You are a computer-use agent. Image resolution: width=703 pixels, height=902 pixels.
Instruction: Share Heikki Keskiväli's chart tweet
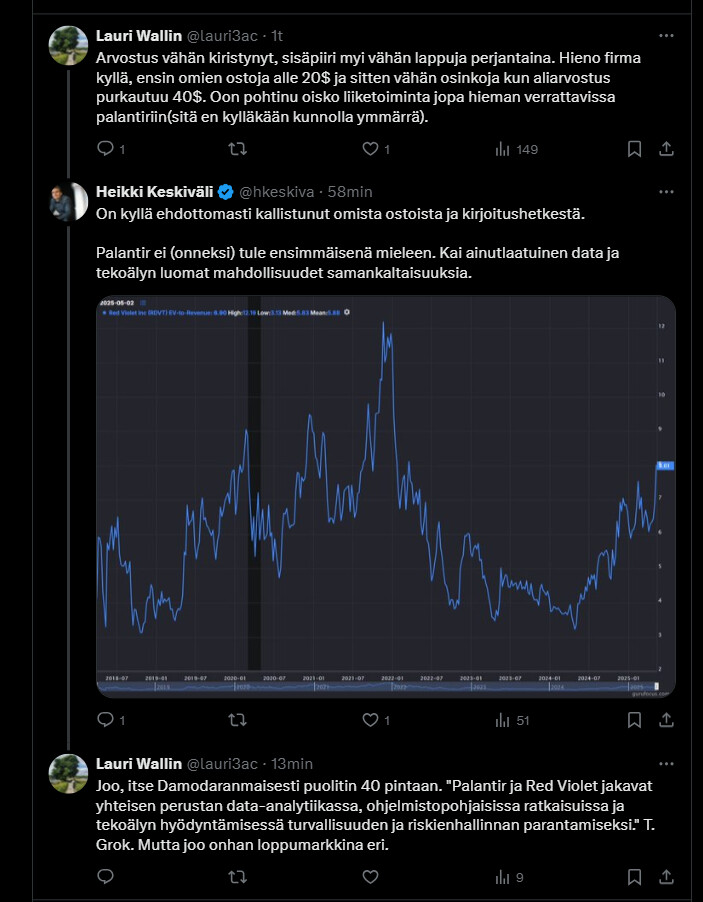pyautogui.click(x=666, y=719)
